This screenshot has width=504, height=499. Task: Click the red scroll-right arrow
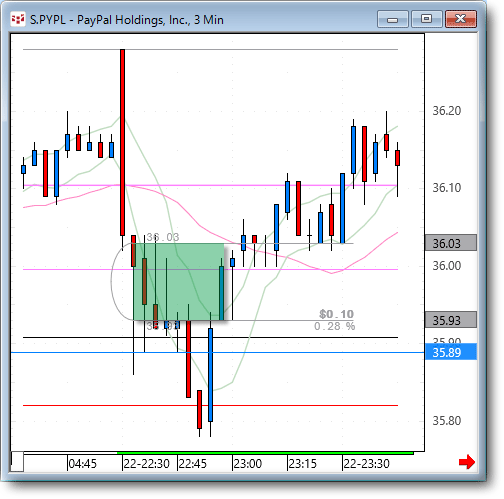coord(467,462)
